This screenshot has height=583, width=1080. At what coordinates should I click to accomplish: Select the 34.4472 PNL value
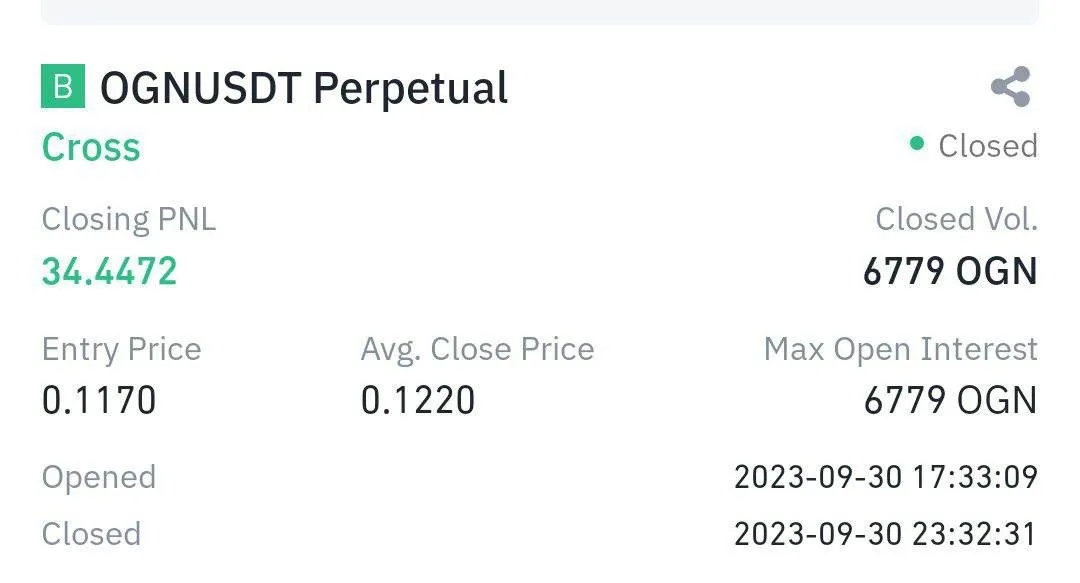(x=109, y=271)
